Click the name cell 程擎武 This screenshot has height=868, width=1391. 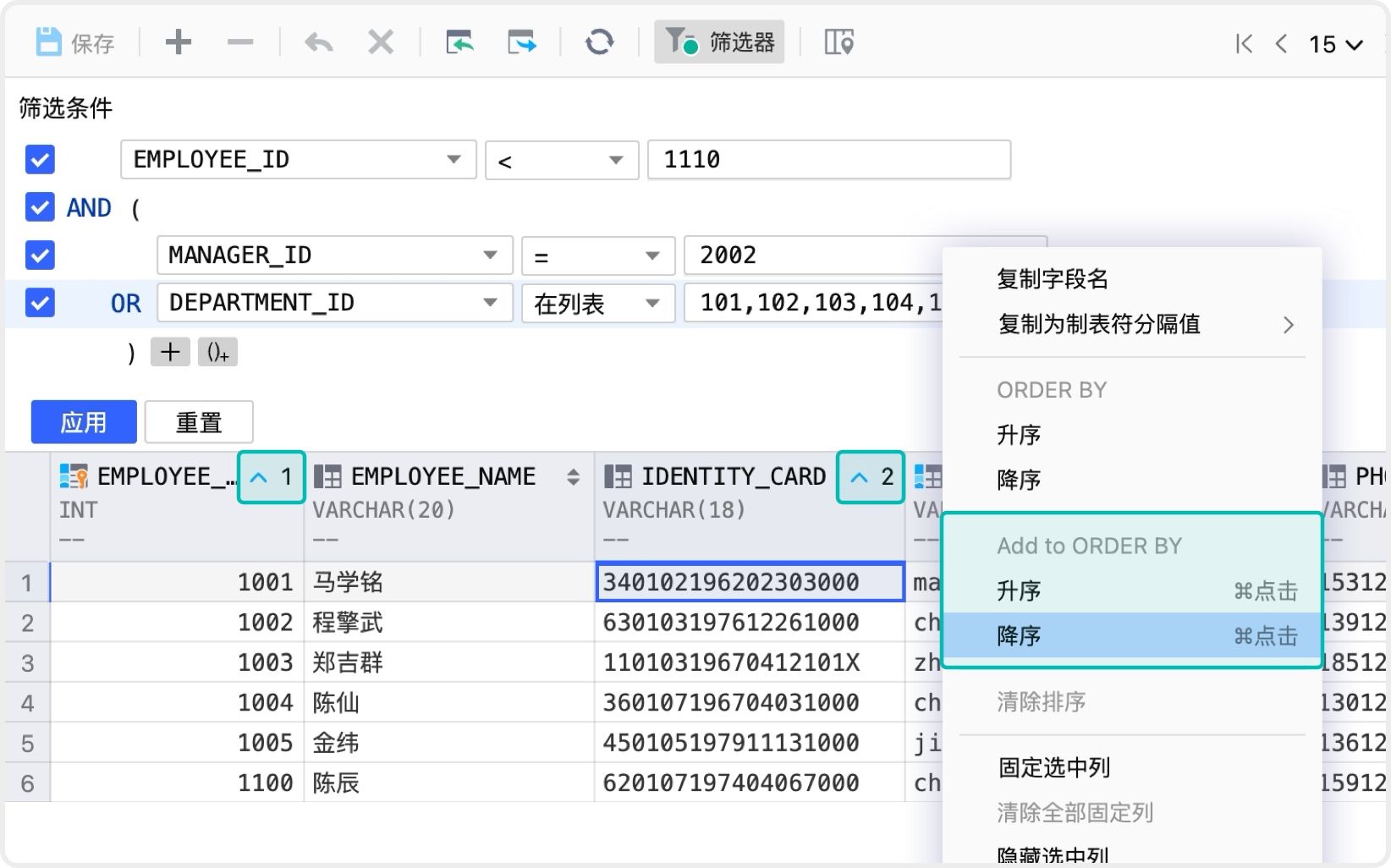(x=449, y=623)
